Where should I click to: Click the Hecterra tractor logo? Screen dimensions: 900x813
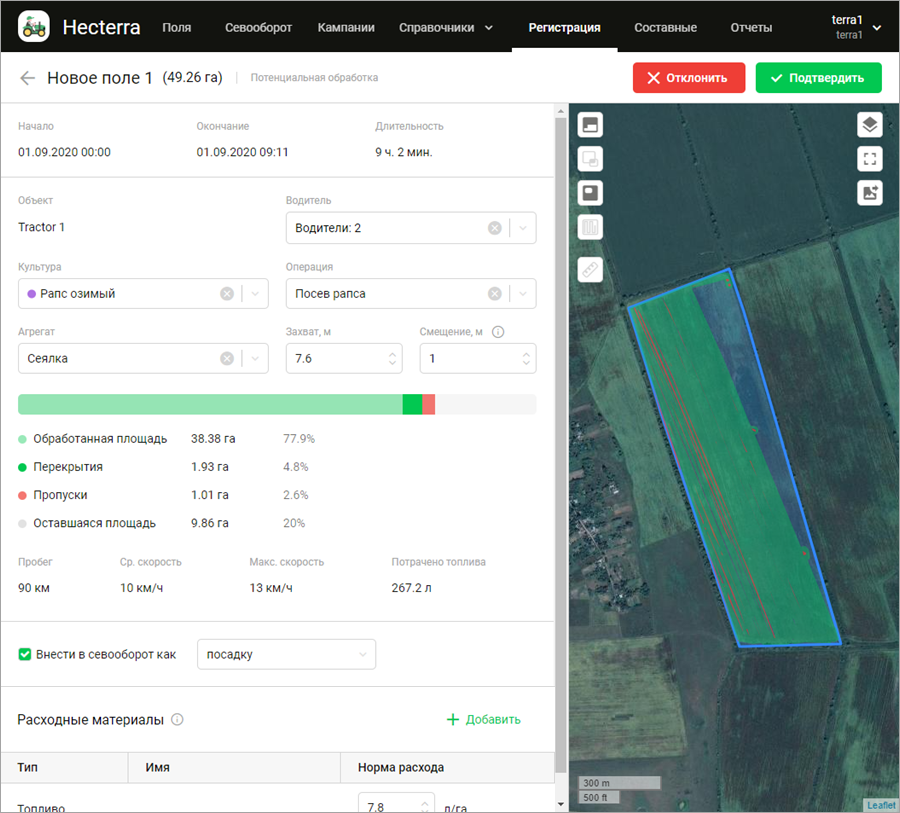[x=34, y=27]
